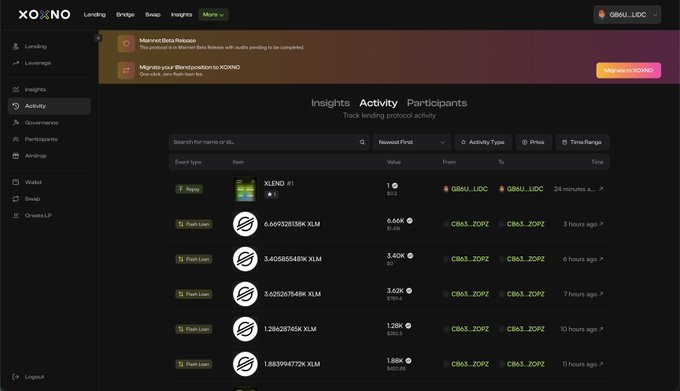The image size is (680, 391).
Task: Open the Price filter
Action: 533,142
